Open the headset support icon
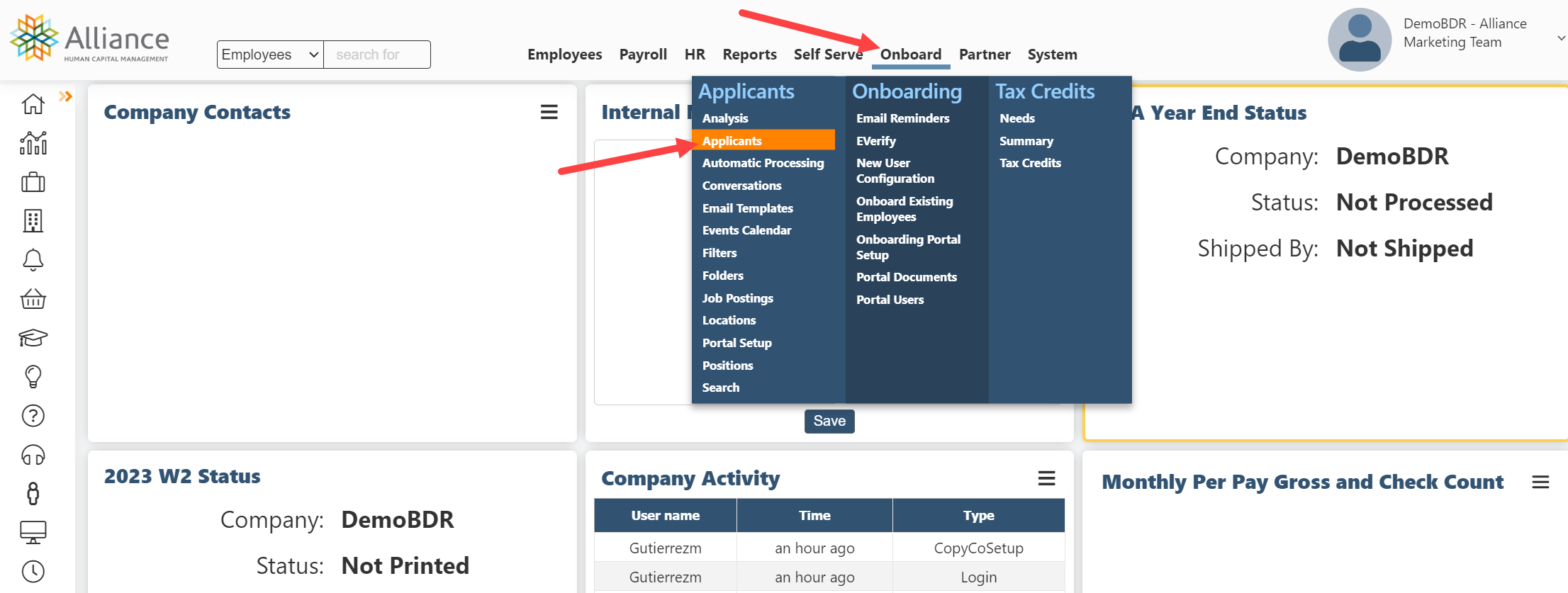Screen dimensions: 1568x593 tap(33, 455)
